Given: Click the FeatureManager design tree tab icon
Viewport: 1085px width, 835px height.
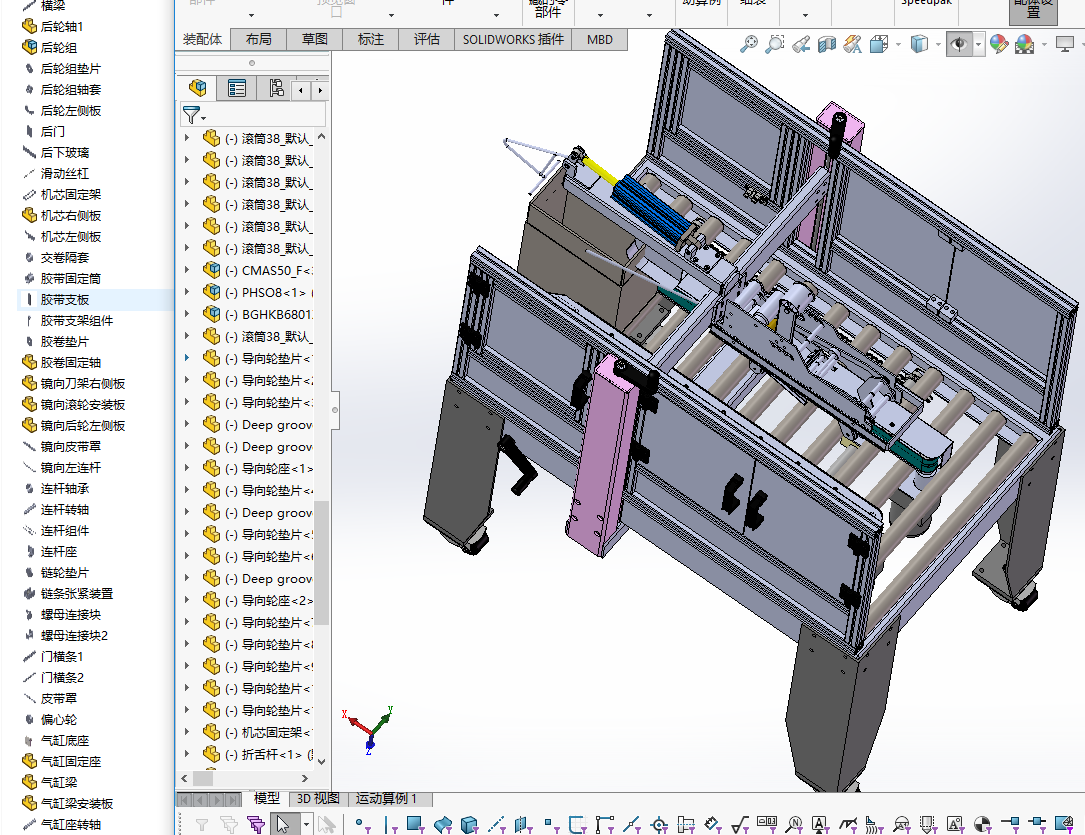Looking at the screenshot, I should tap(198, 89).
